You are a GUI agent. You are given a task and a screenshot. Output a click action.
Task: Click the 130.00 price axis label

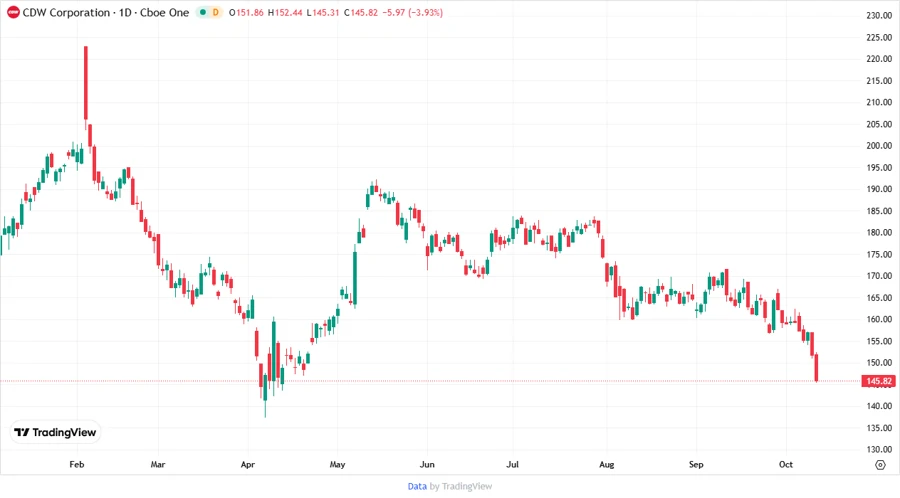pyautogui.click(x=879, y=450)
